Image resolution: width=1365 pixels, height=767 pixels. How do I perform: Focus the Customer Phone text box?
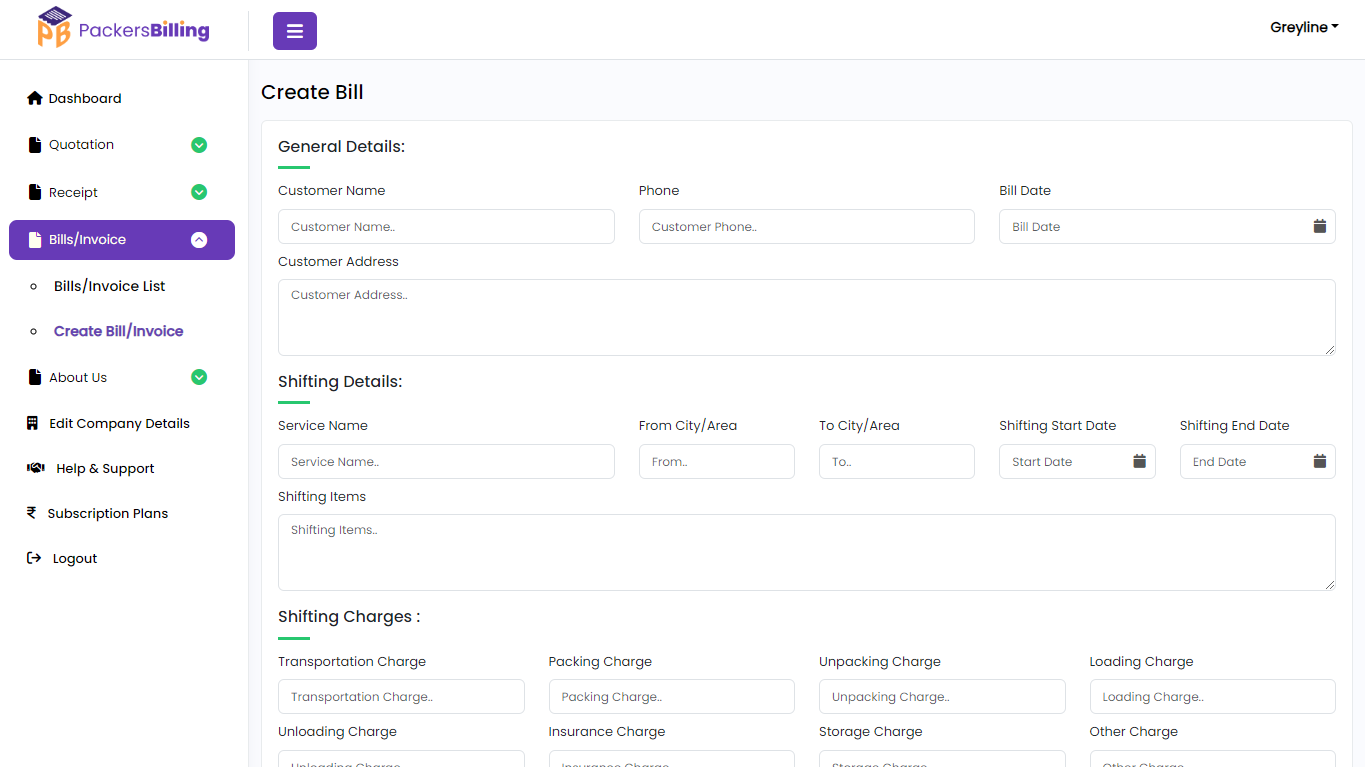coord(806,227)
